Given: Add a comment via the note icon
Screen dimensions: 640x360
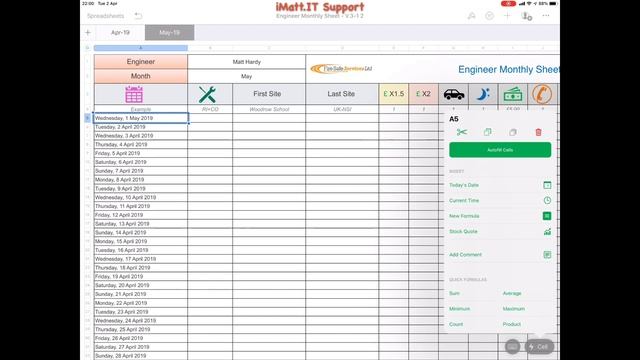Looking at the screenshot, I should click(x=547, y=255).
